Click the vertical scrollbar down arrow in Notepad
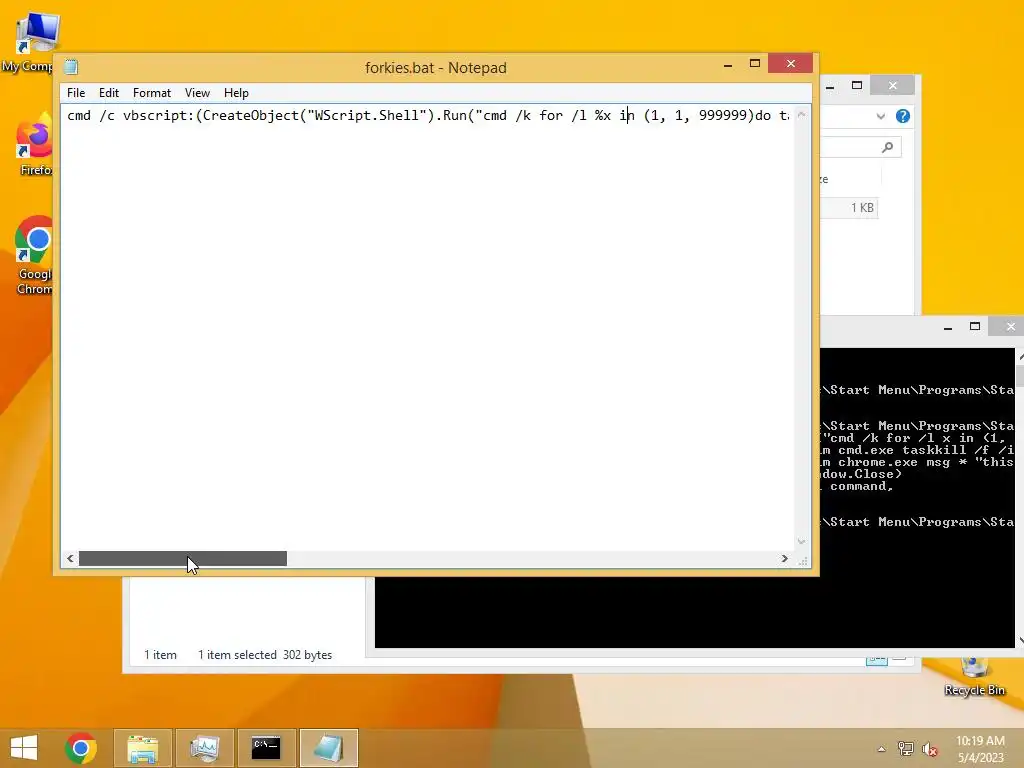The image size is (1024, 768). click(801, 541)
